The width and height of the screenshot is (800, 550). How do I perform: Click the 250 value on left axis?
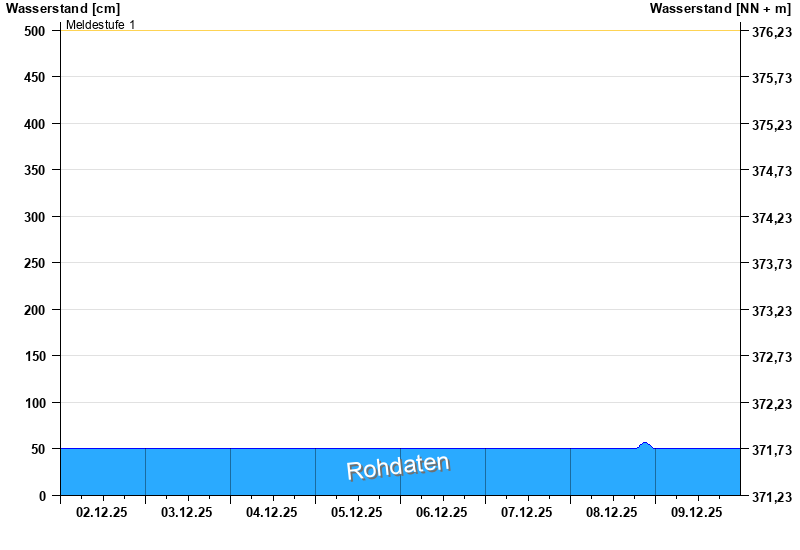[x=35, y=263]
